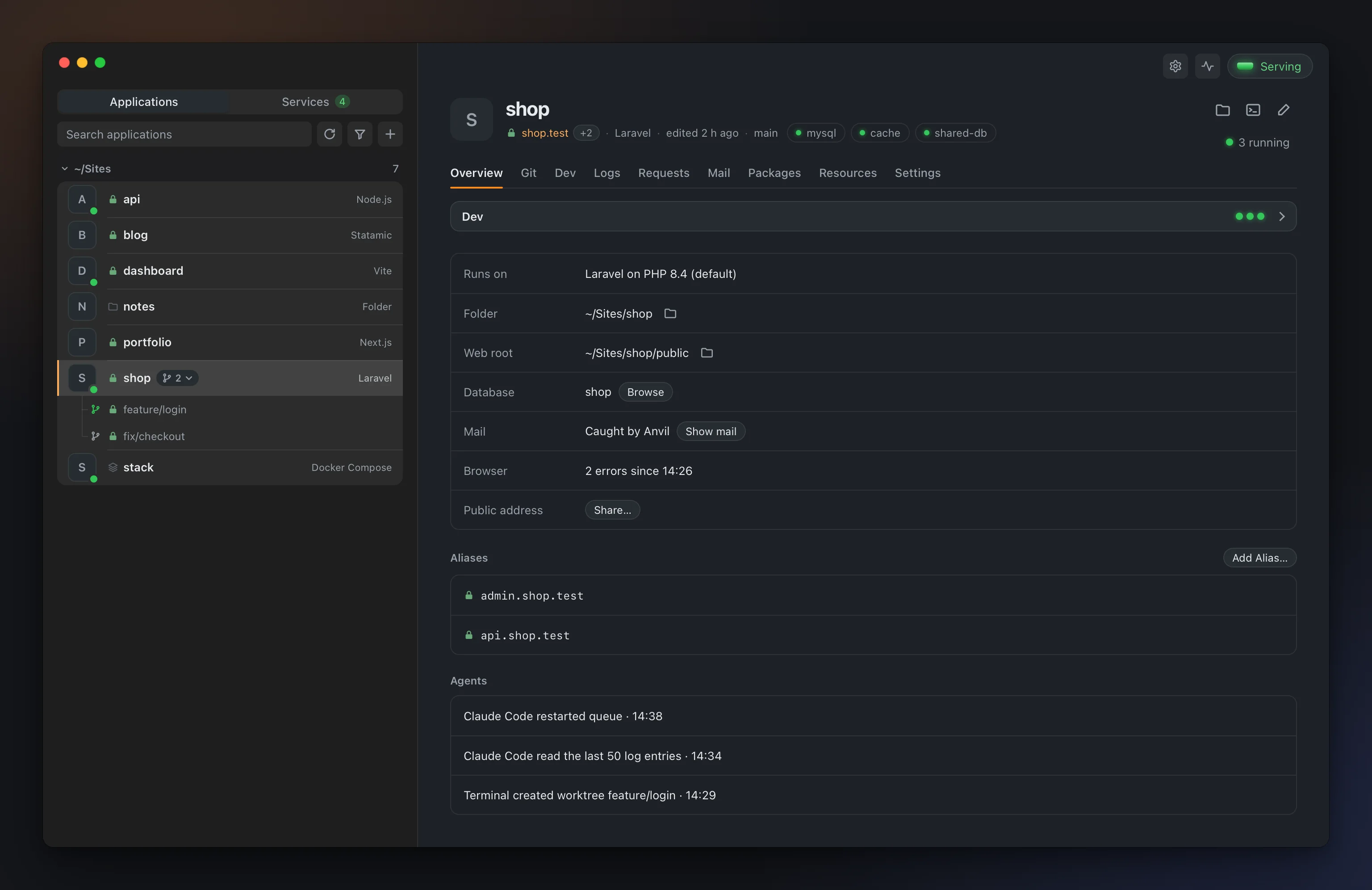Add a new application with plus icon
Viewport: 1372px width, 890px height.
(390, 134)
